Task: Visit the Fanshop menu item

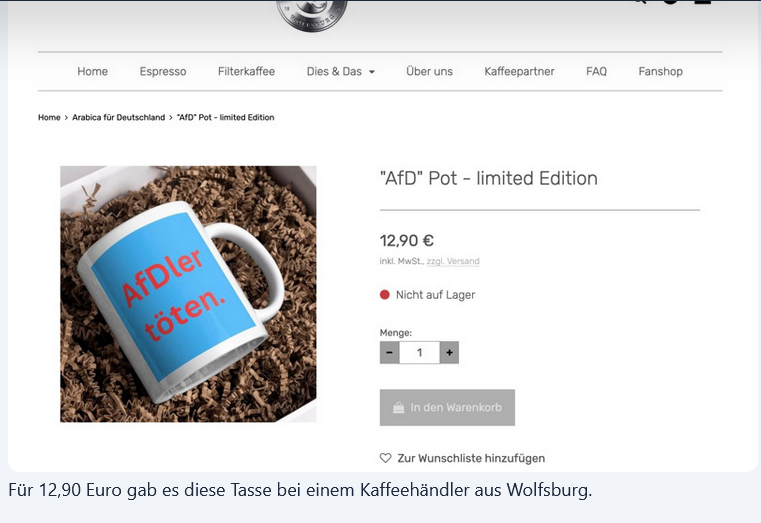Action: click(x=661, y=71)
